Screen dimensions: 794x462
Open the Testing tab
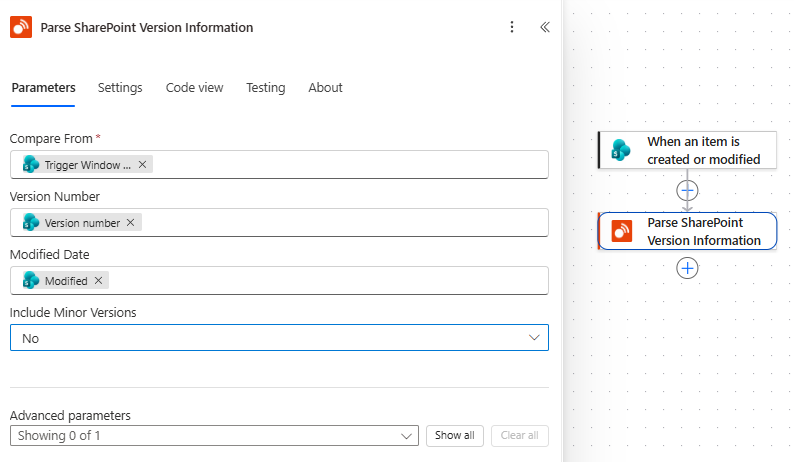click(266, 88)
